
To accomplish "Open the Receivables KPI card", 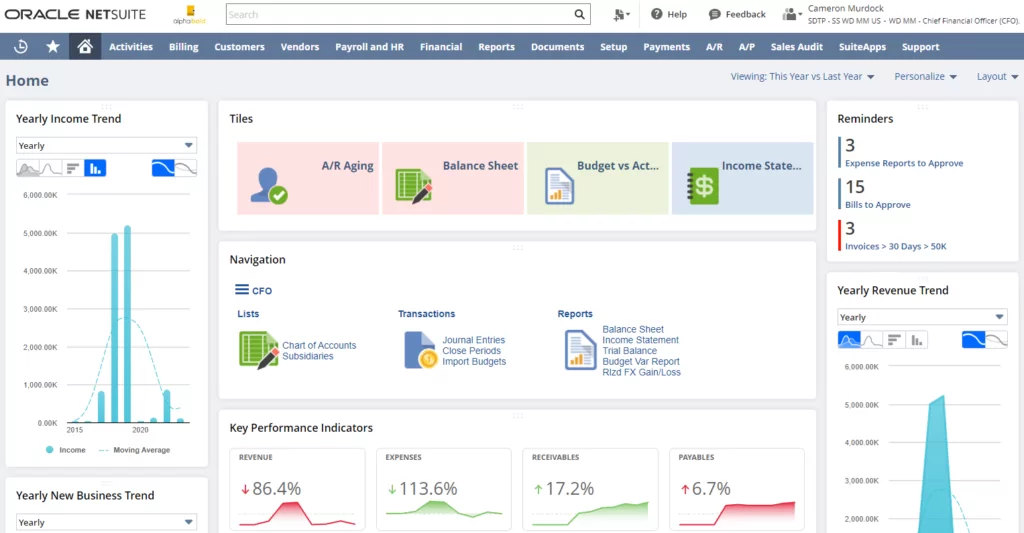I will [x=590, y=489].
